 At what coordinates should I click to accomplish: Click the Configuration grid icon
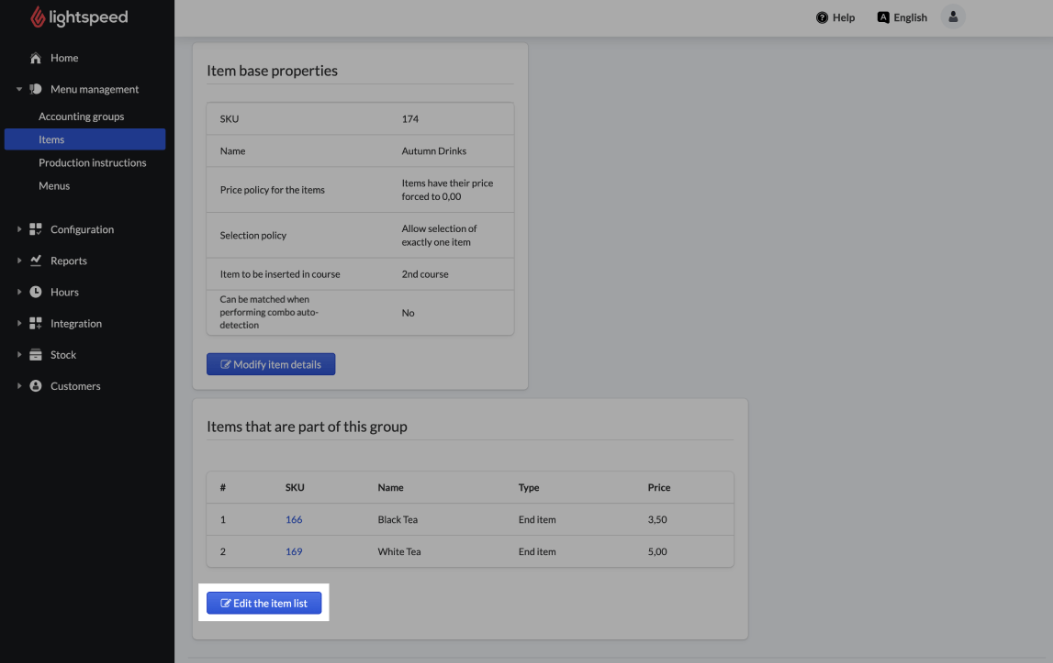coord(36,229)
